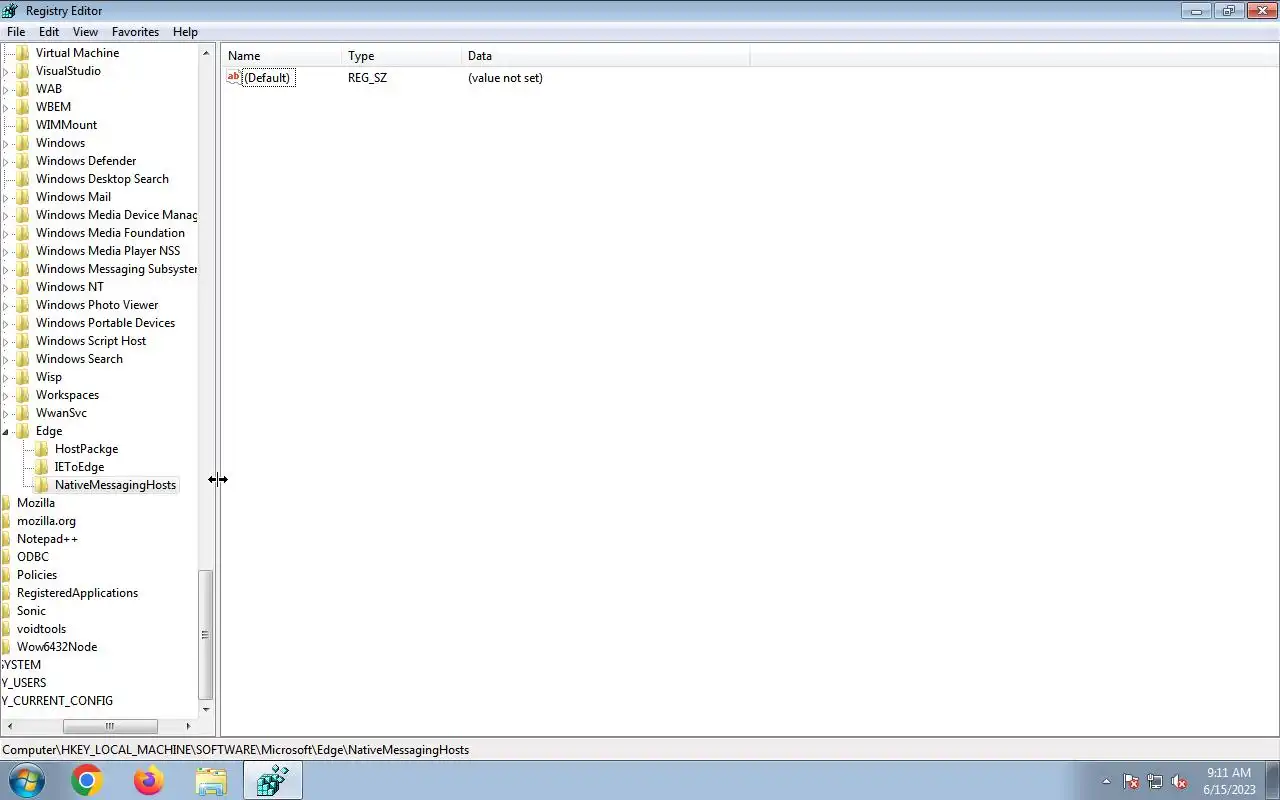The width and height of the screenshot is (1280, 800).
Task: Click the voidtools folder icon
Action: pyautogui.click(x=6, y=629)
